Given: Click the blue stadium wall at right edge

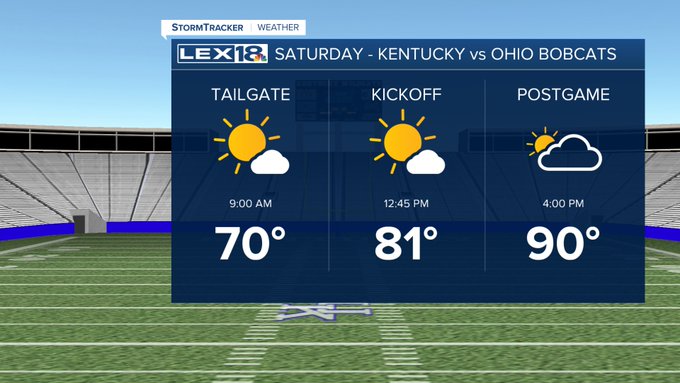Looking at the screenshot, I should [662, 233].
